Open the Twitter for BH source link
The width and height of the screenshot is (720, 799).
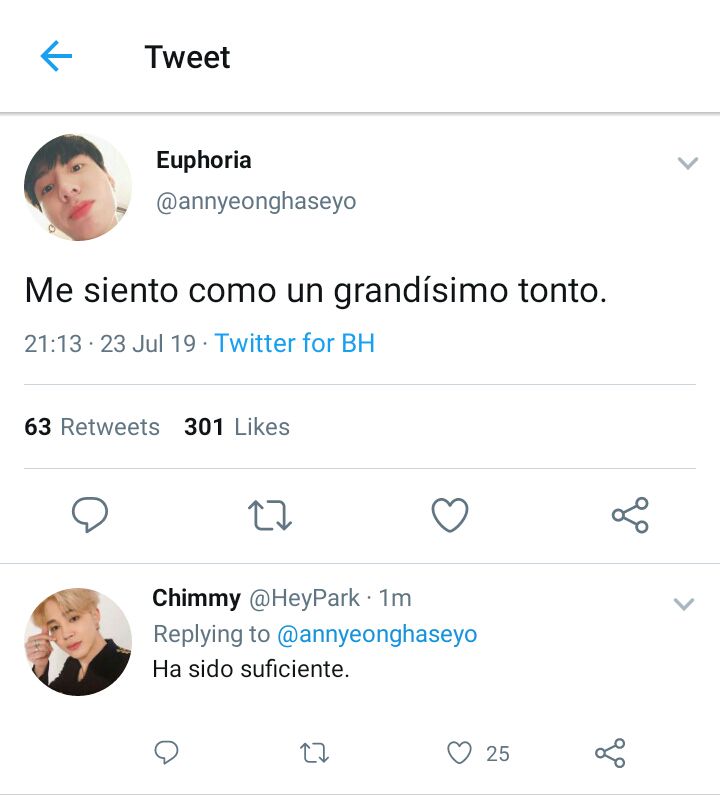pyautogui.click(x=295, y=343)
